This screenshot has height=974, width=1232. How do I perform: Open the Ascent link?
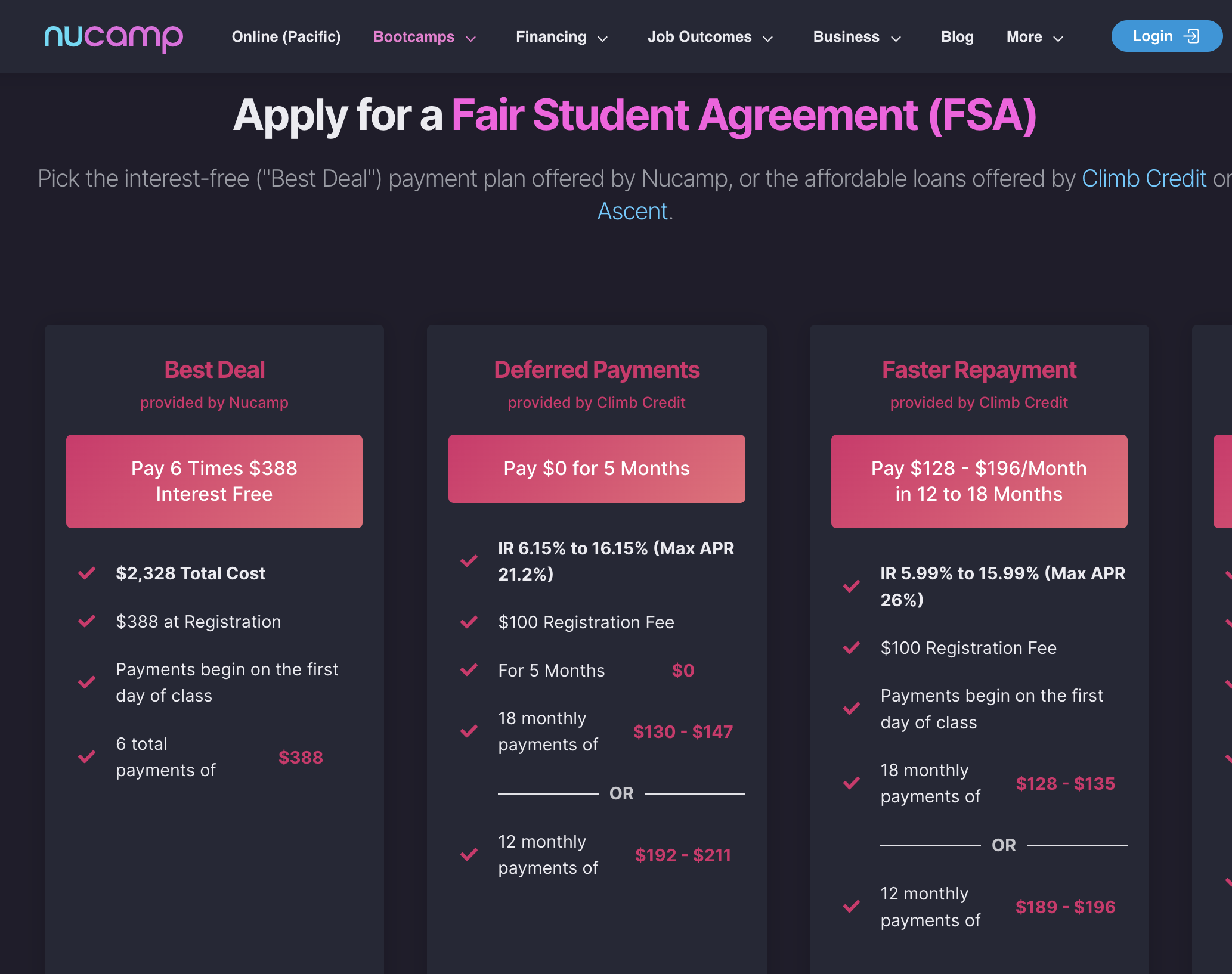coord(633,211)
